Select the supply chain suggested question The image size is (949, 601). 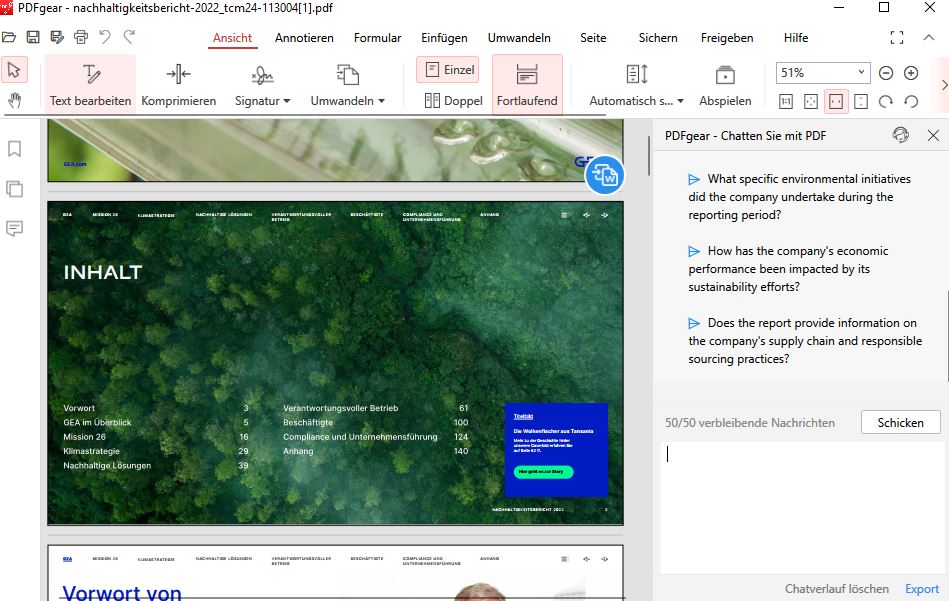point(805,341)
